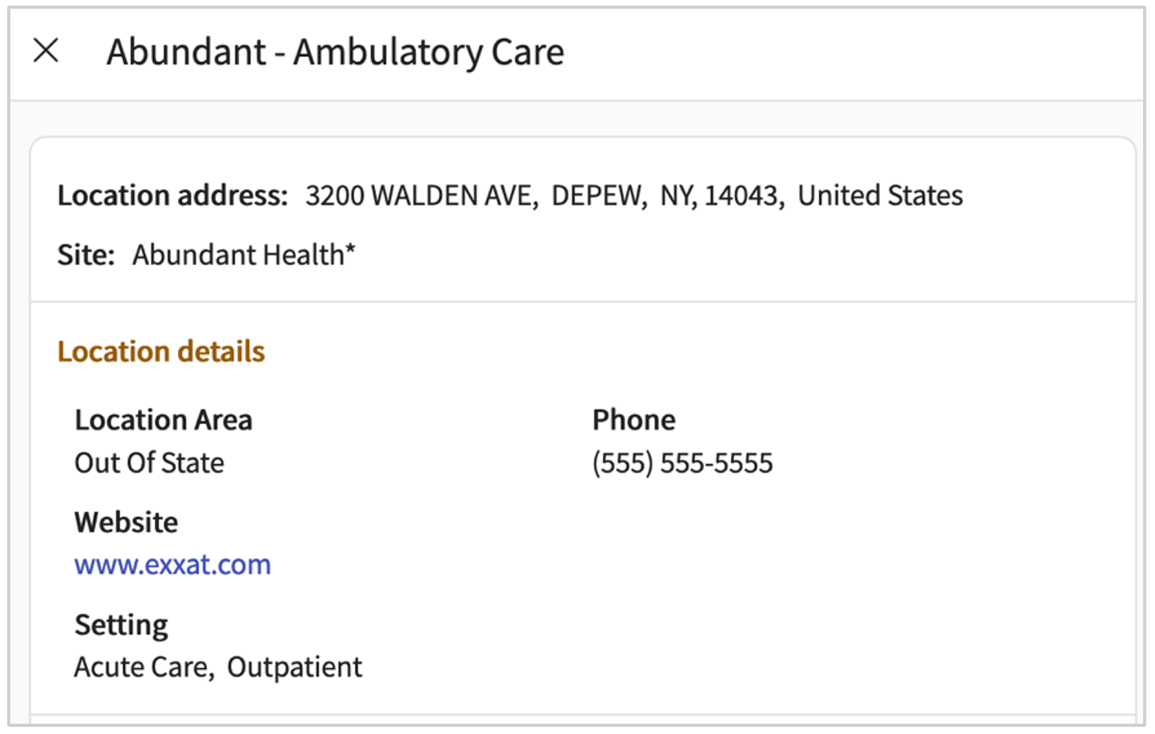Open the www.exxat.com website link
The width and height of the screenshot is (1155, 734).
[172, 565]
